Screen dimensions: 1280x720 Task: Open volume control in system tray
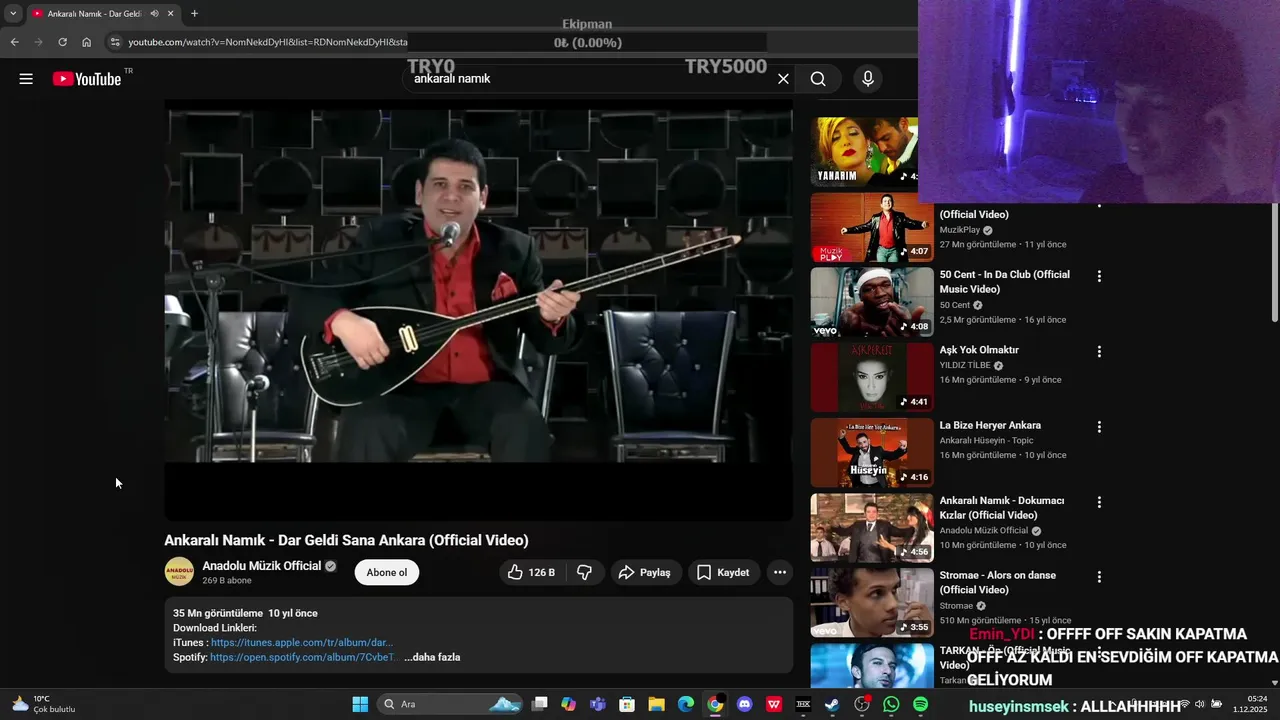click(x=1199, y=704)
